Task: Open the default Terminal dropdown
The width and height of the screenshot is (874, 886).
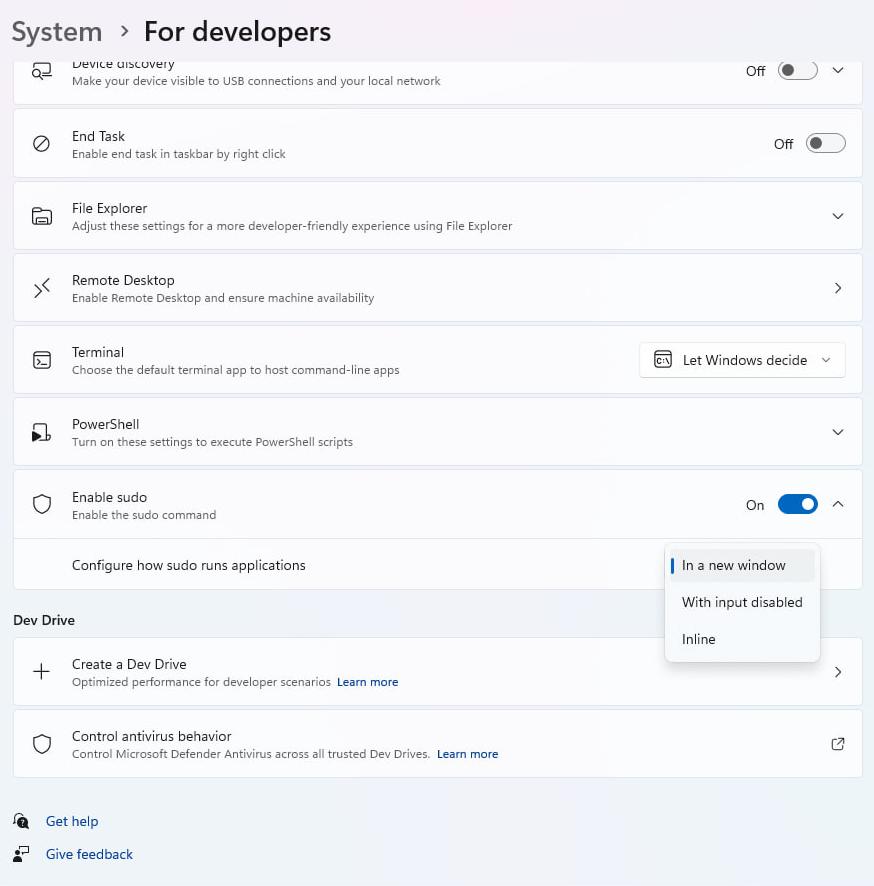Action: [742, 359]
